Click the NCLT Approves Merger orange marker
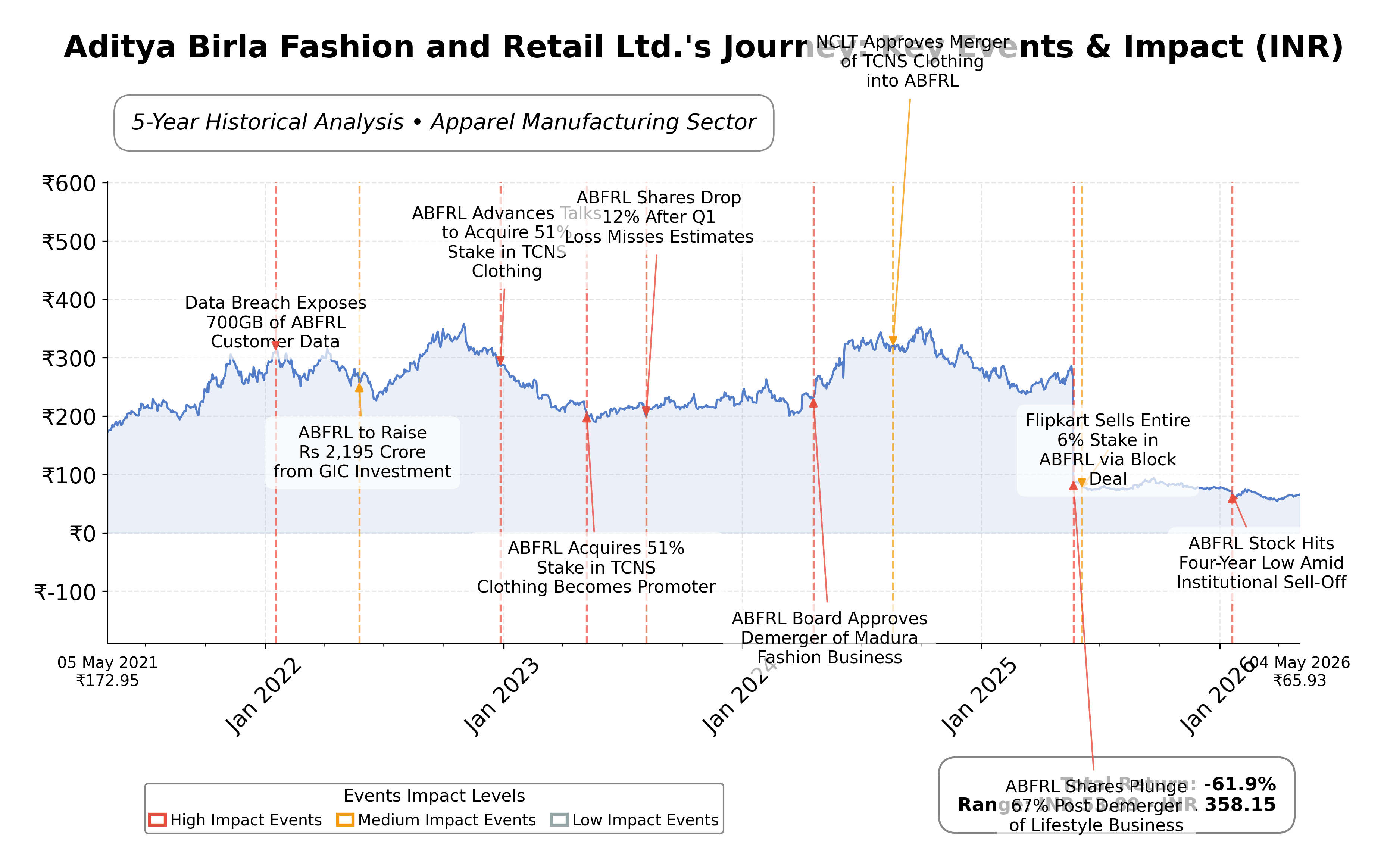1384x868 pixels. pyautogui.click(x=893, y=341)
